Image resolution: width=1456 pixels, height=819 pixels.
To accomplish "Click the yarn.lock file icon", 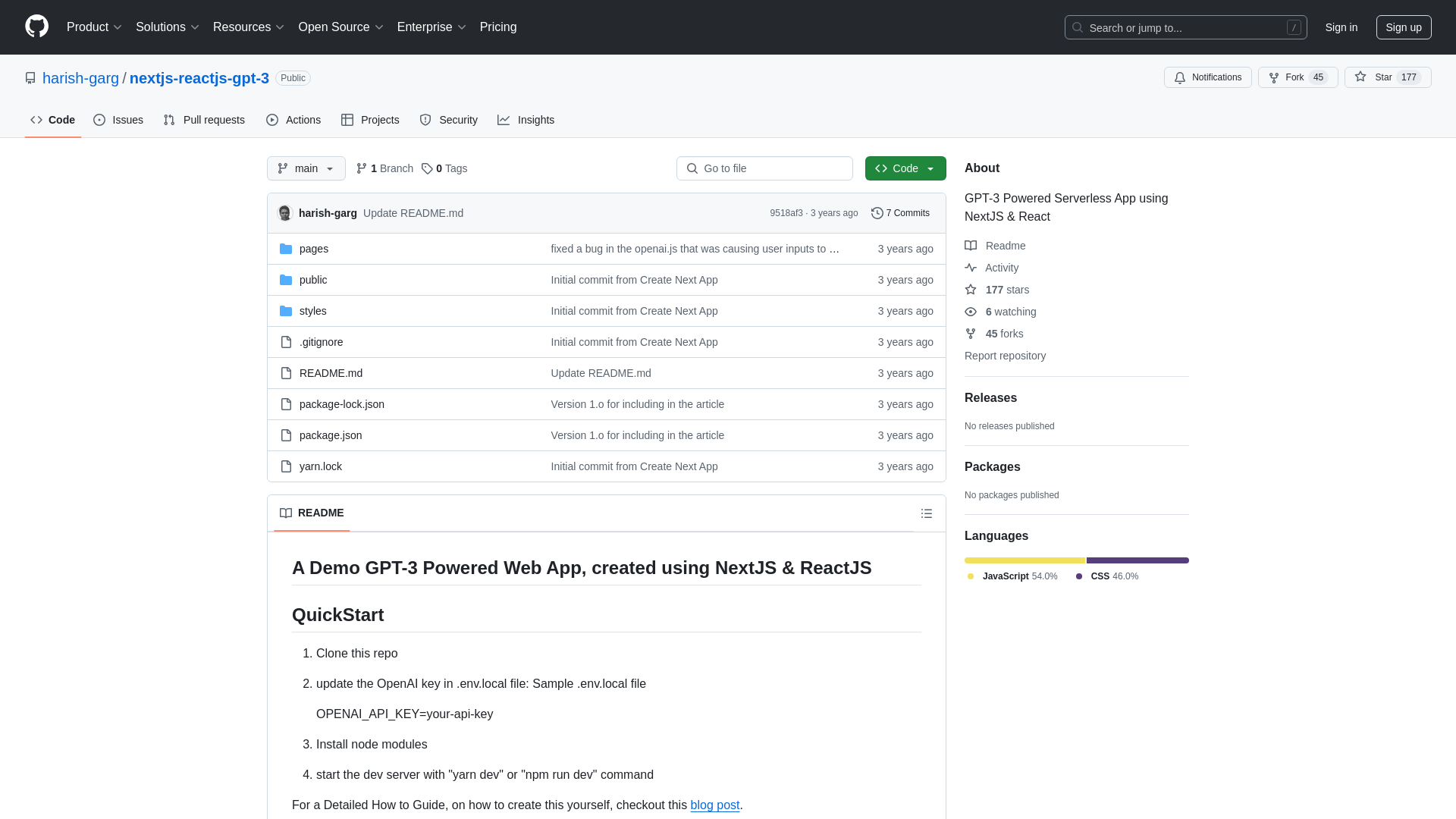I will coord(286,466).
